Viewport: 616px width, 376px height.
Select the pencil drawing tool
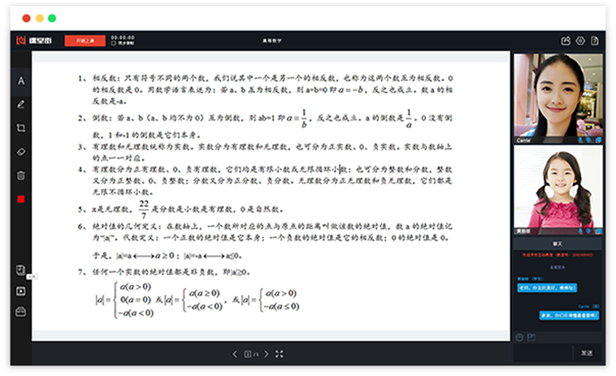pyautogui.click(x=21, y=104)
